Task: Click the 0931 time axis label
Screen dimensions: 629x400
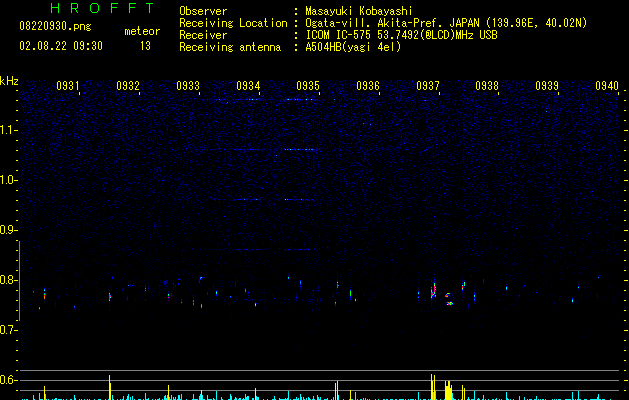Action: coord(67,86)
